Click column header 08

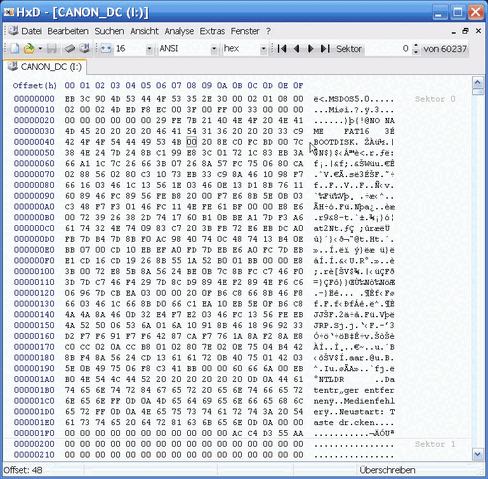point(191,86)
